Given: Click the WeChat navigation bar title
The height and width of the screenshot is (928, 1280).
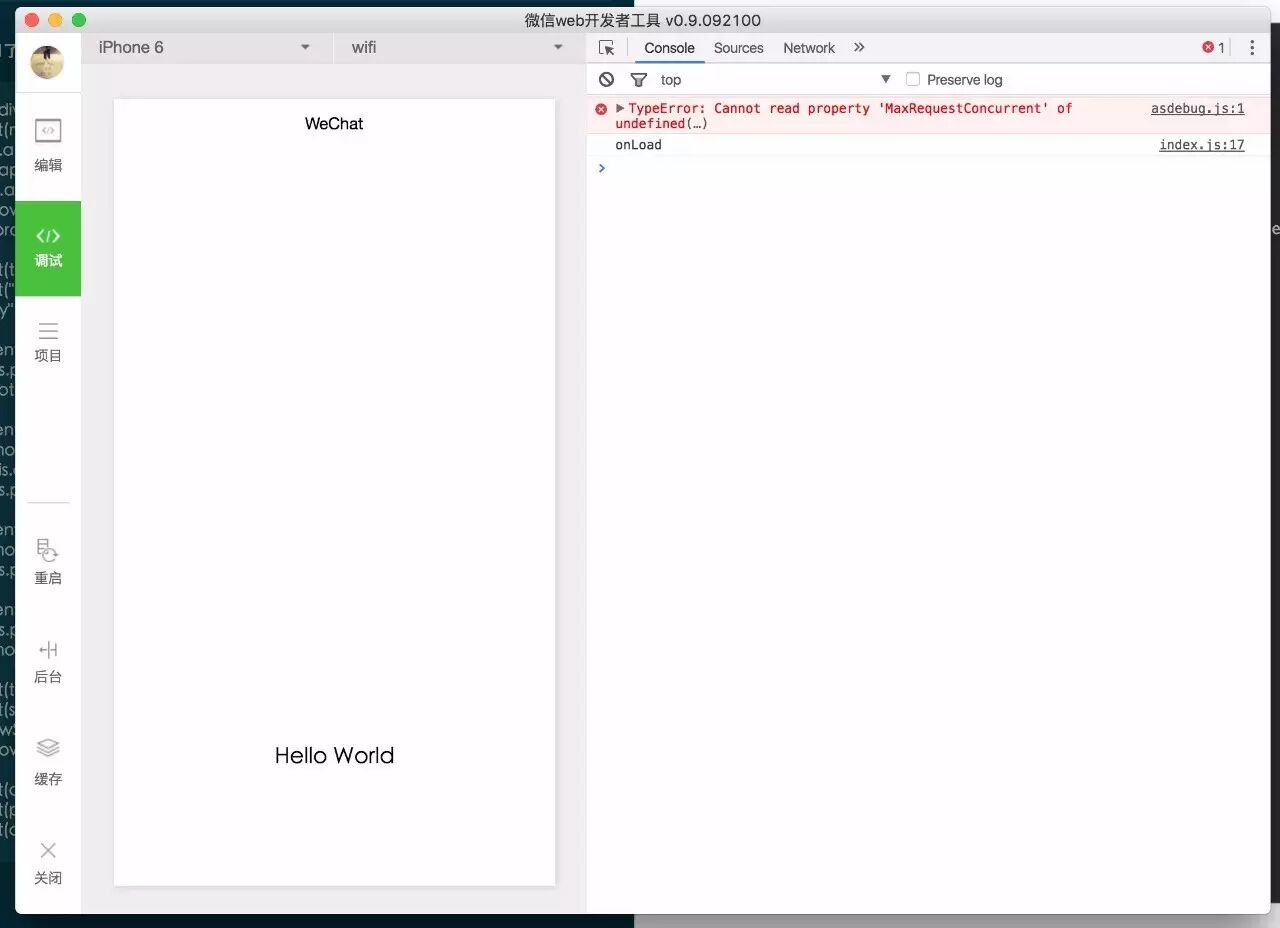Looking at the screenshot, I should [334, 124].
